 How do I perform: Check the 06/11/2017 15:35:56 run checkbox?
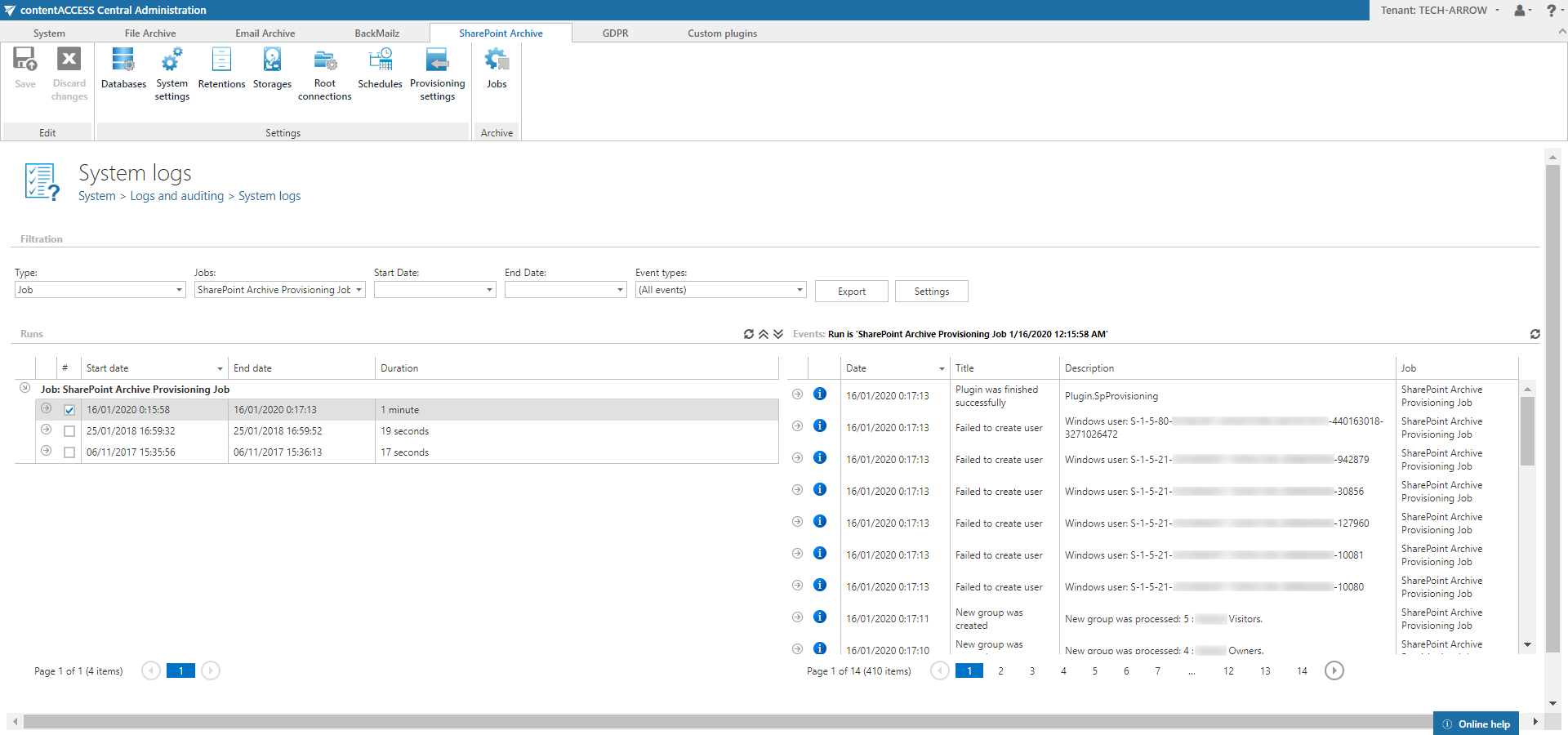(69, 452)
